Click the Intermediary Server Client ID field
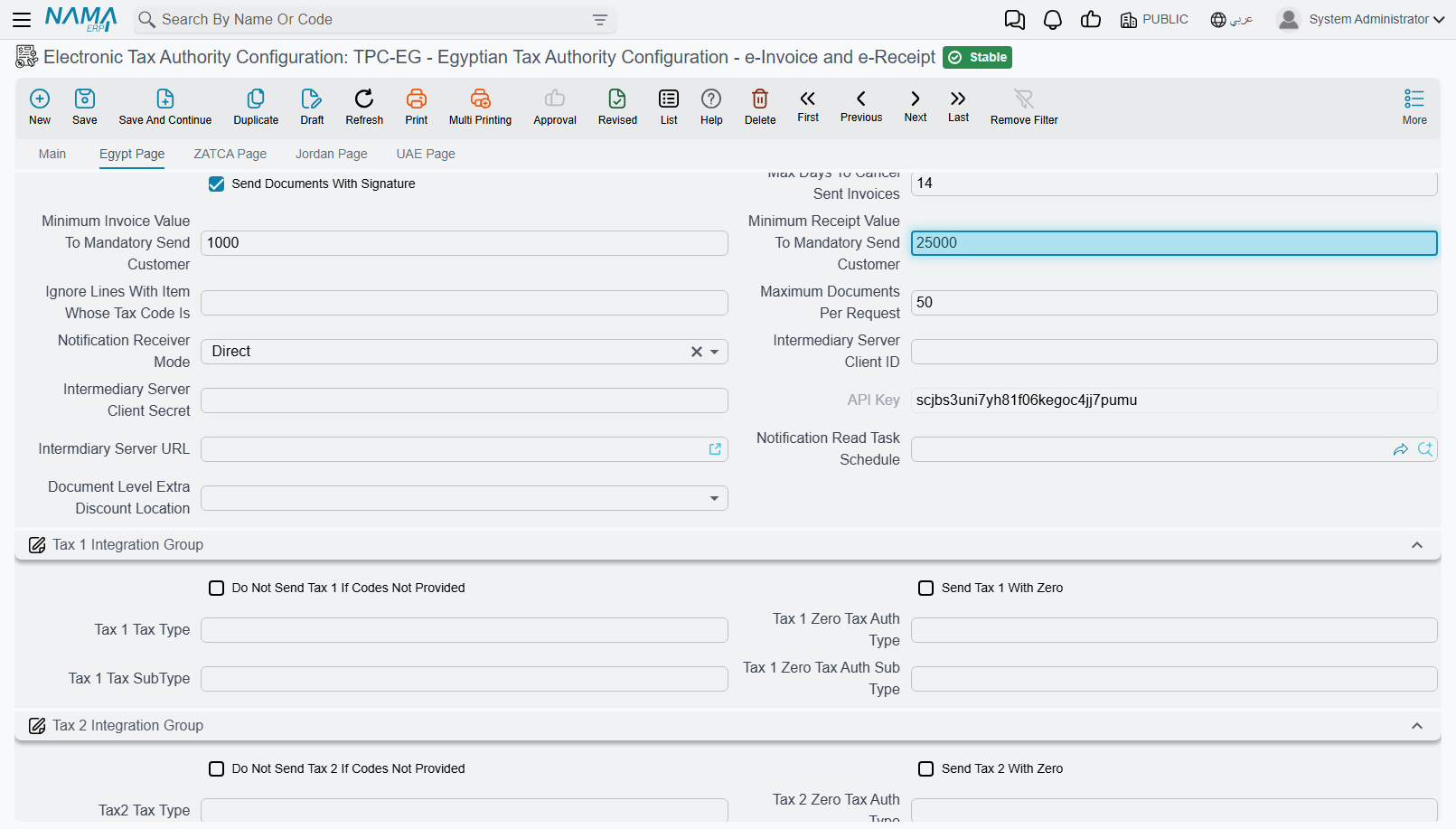 (x=1174, y=352)
